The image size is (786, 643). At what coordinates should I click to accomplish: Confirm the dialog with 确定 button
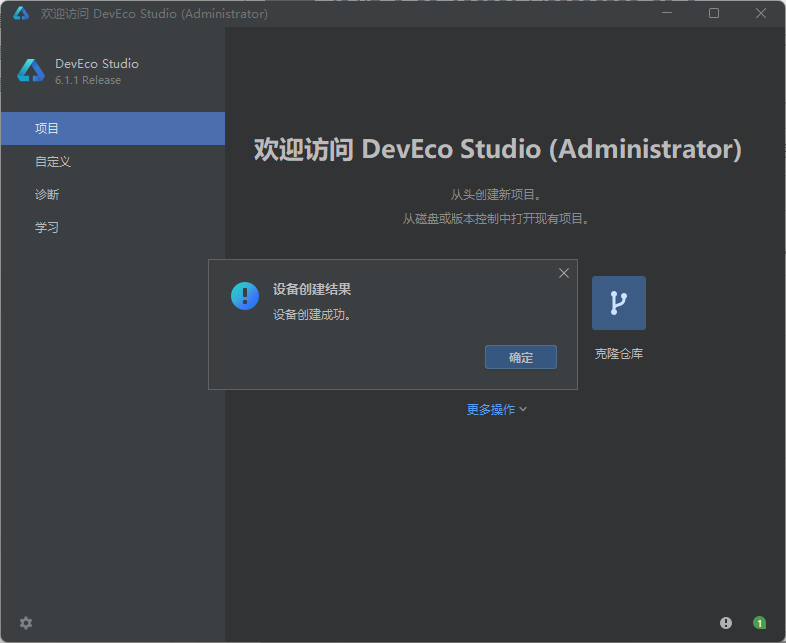(x=521, y=357)
